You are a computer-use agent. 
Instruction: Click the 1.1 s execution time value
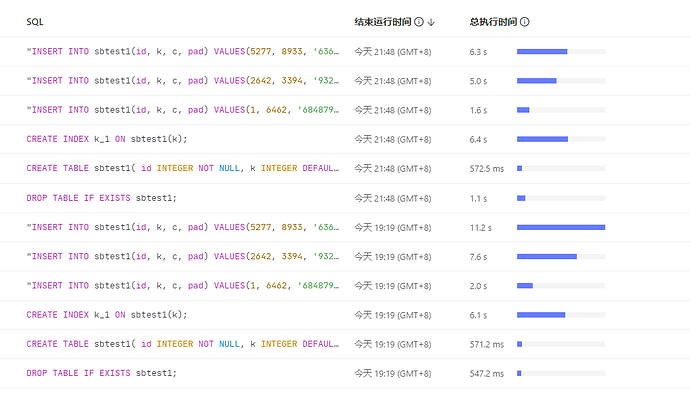coord(478,198)
